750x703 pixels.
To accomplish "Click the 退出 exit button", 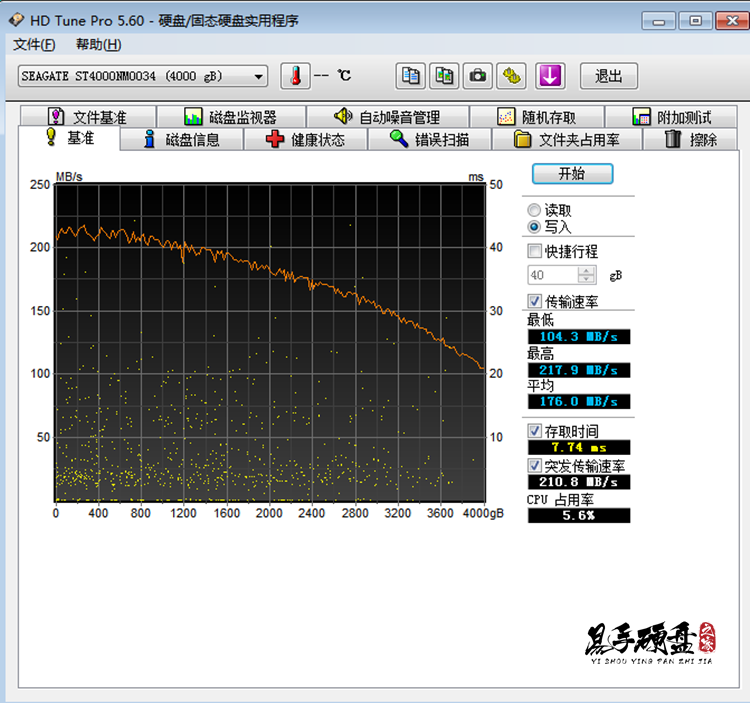I will click(609, 76).
